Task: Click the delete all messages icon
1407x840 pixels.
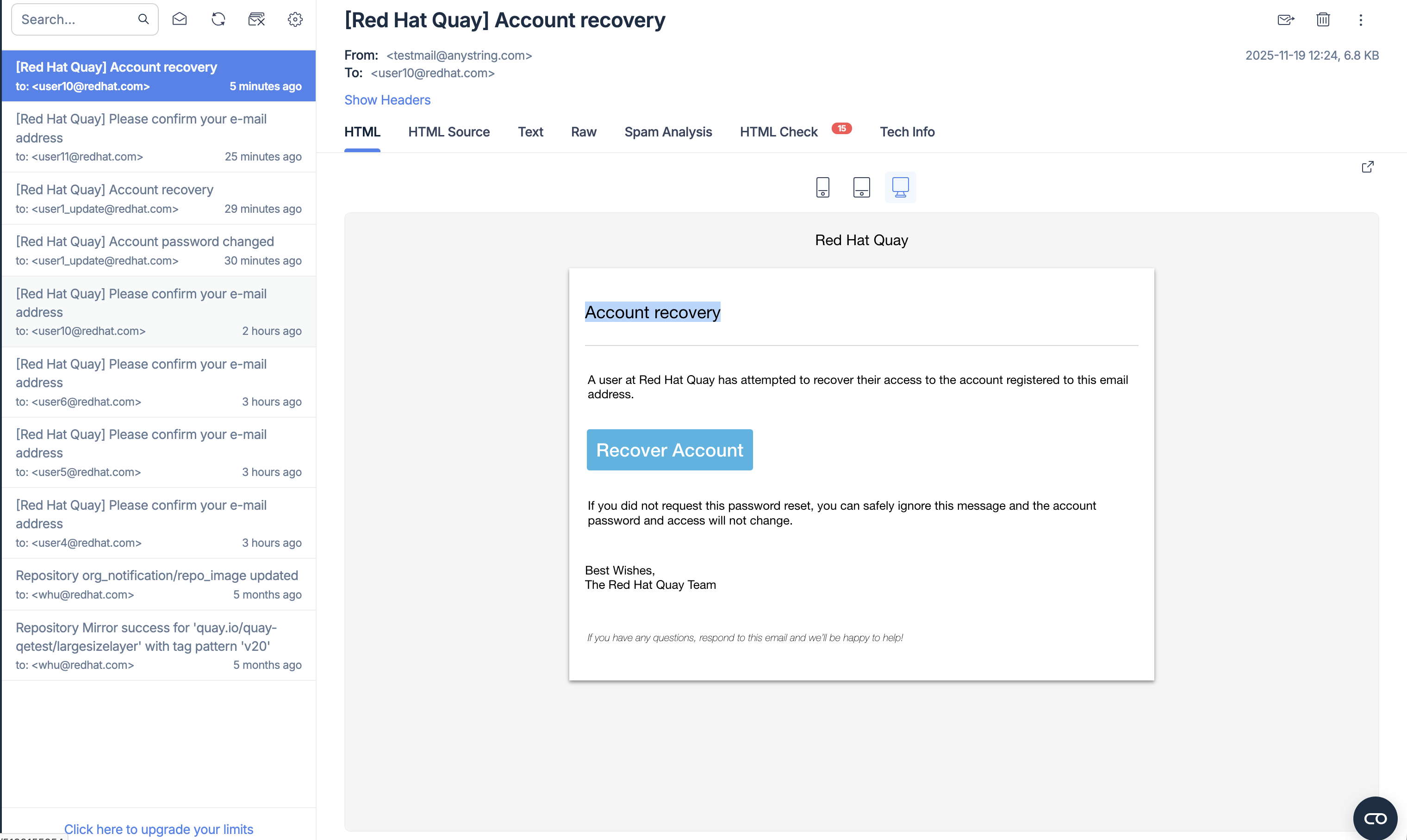Action: pyautogui.click(x=256, y=19)
